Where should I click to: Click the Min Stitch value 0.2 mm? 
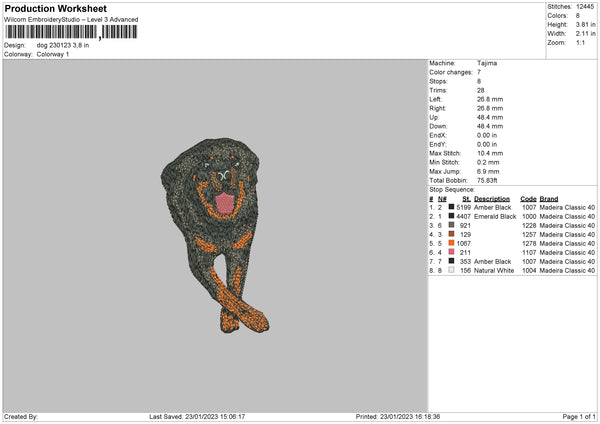tap(488, 162)
